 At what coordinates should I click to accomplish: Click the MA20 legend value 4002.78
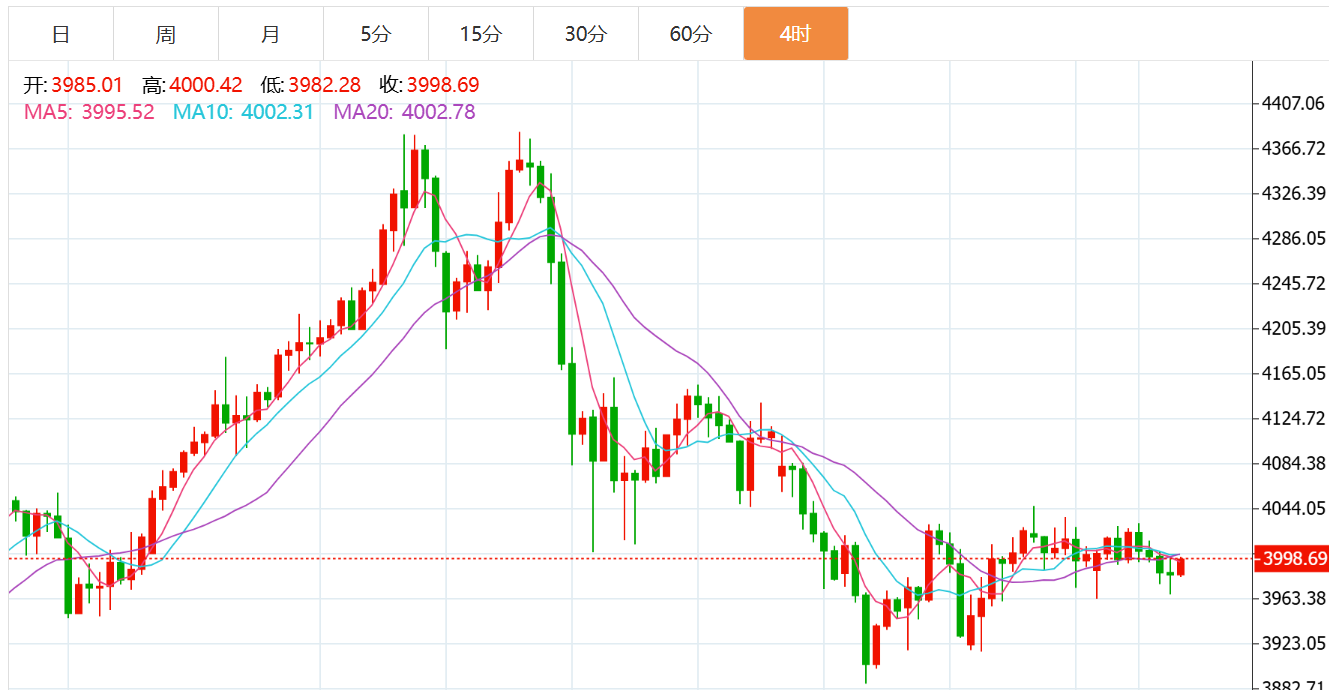tap(438, 112)
